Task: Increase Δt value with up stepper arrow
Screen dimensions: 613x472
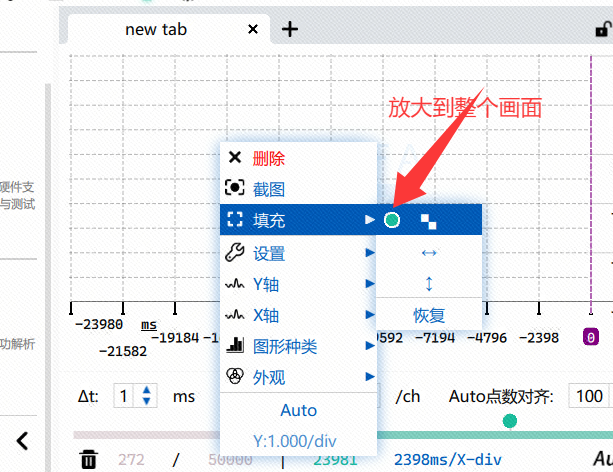Action: click(147, 390)
